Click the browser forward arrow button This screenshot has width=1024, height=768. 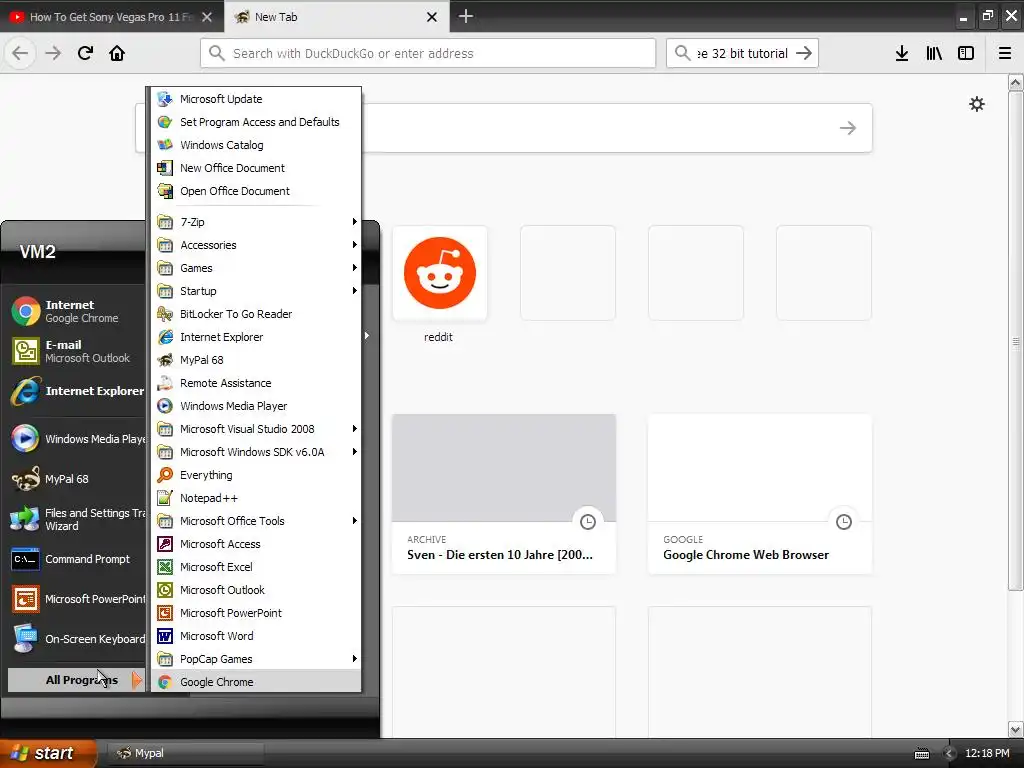coord(53,53)
